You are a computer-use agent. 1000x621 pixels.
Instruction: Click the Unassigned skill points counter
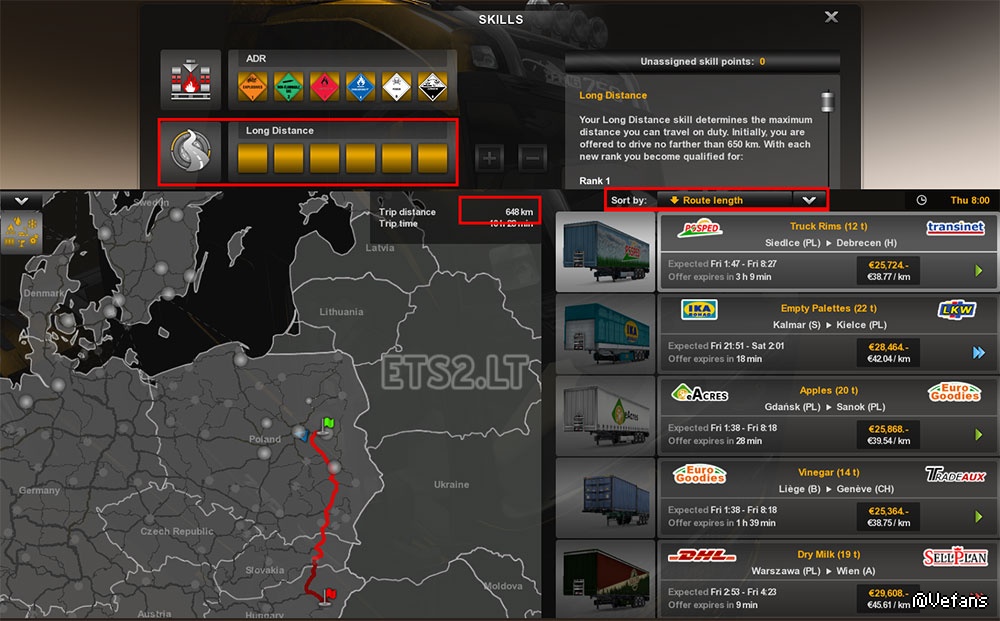coord(702,62)
